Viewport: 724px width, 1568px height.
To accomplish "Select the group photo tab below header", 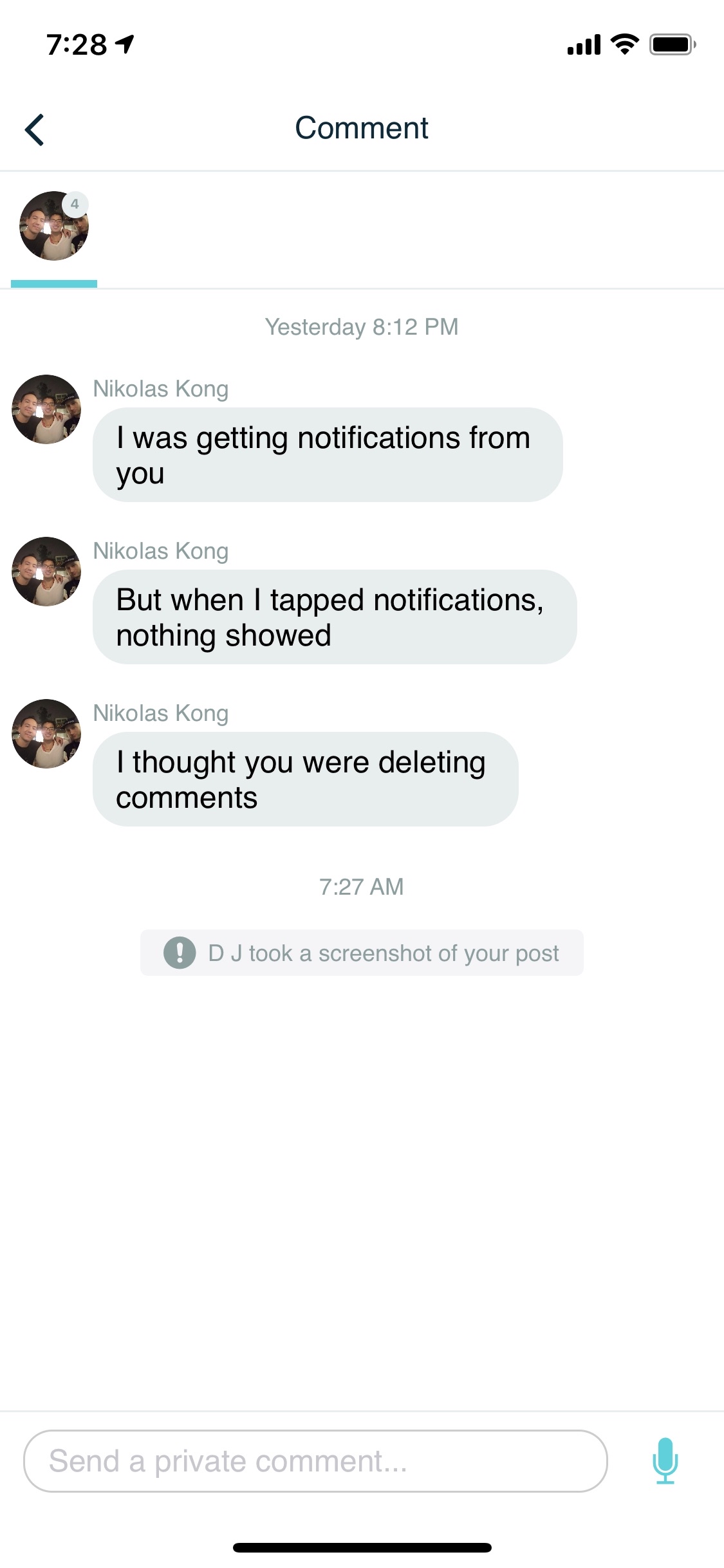I will (53, 227).
